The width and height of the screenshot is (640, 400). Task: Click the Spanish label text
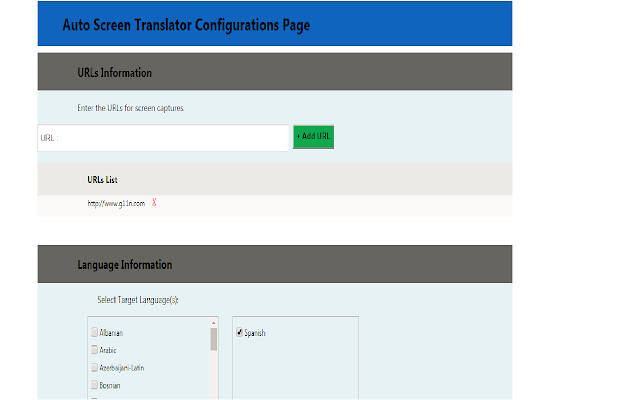pos(255,333)
